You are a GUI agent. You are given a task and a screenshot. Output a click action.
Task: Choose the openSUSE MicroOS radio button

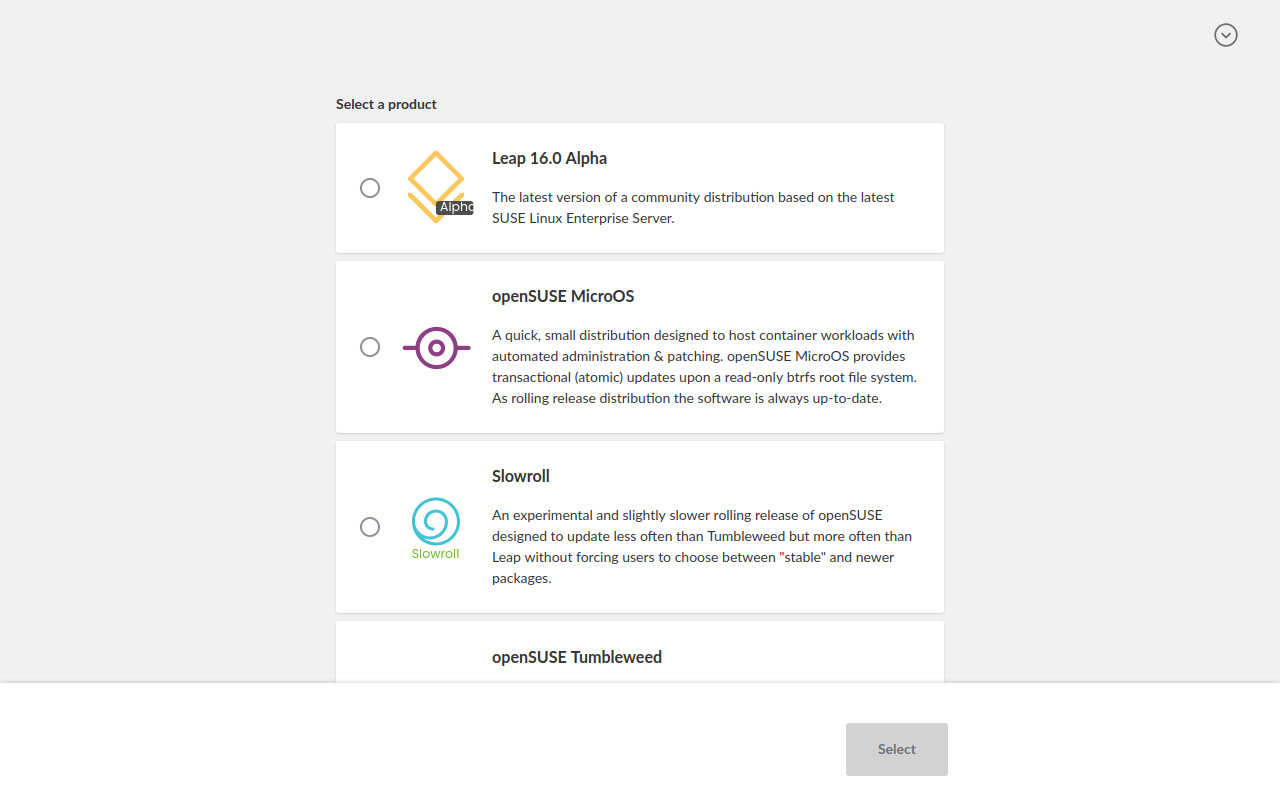(370, 347)
